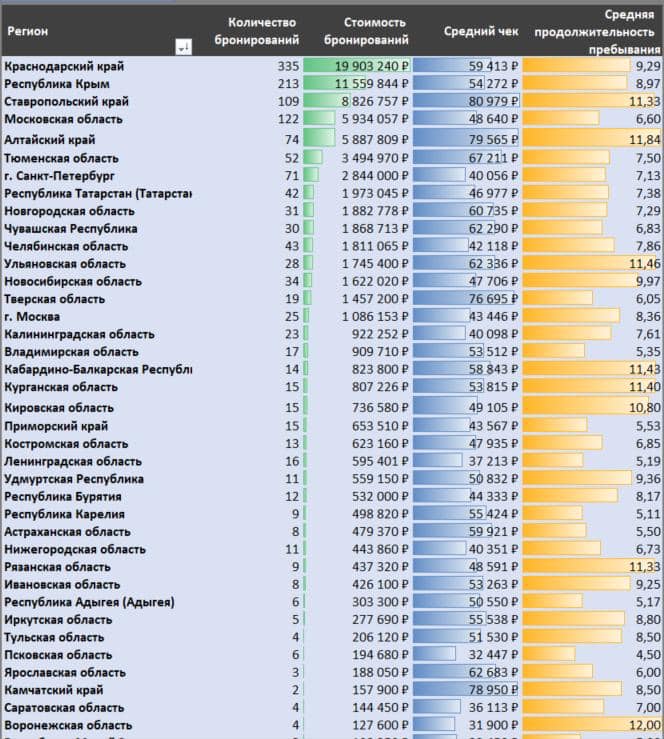Select the 9,97 average stay cell
This screenshot has width=664, height=739.
point(592,281)
